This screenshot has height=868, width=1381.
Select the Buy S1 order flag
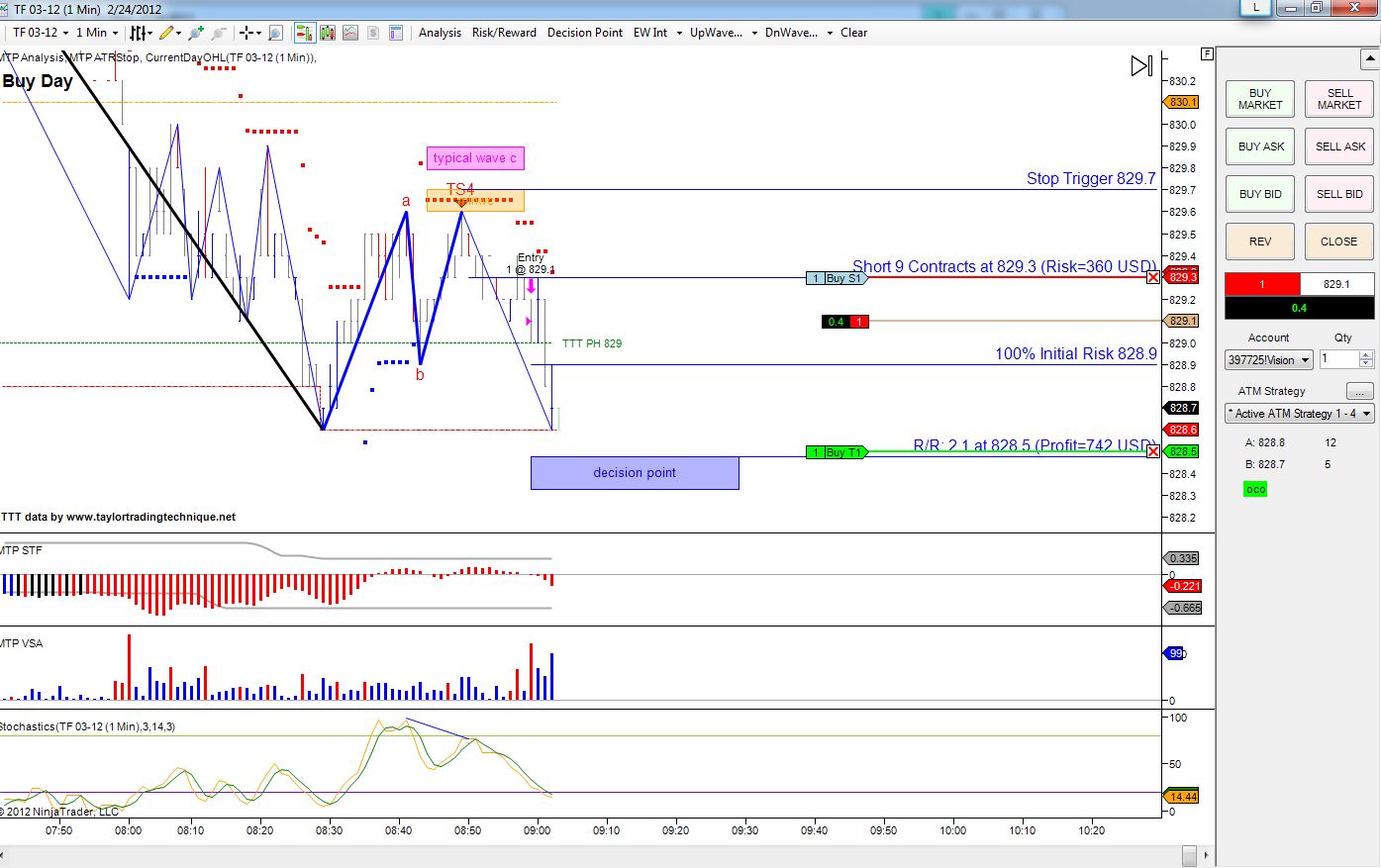click(x=837, y=278)
